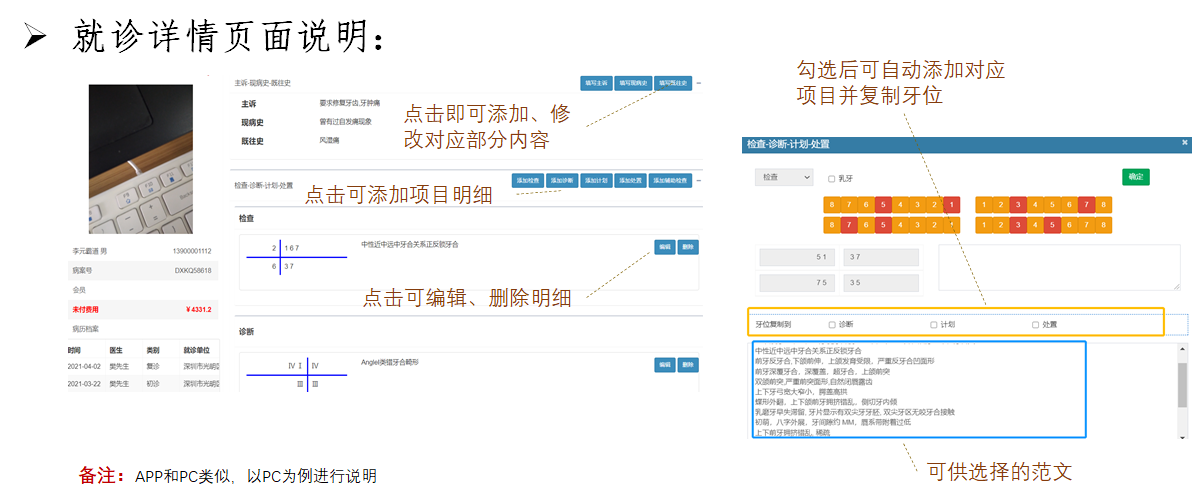Click the 添加诊断 button

coord(563,181)
